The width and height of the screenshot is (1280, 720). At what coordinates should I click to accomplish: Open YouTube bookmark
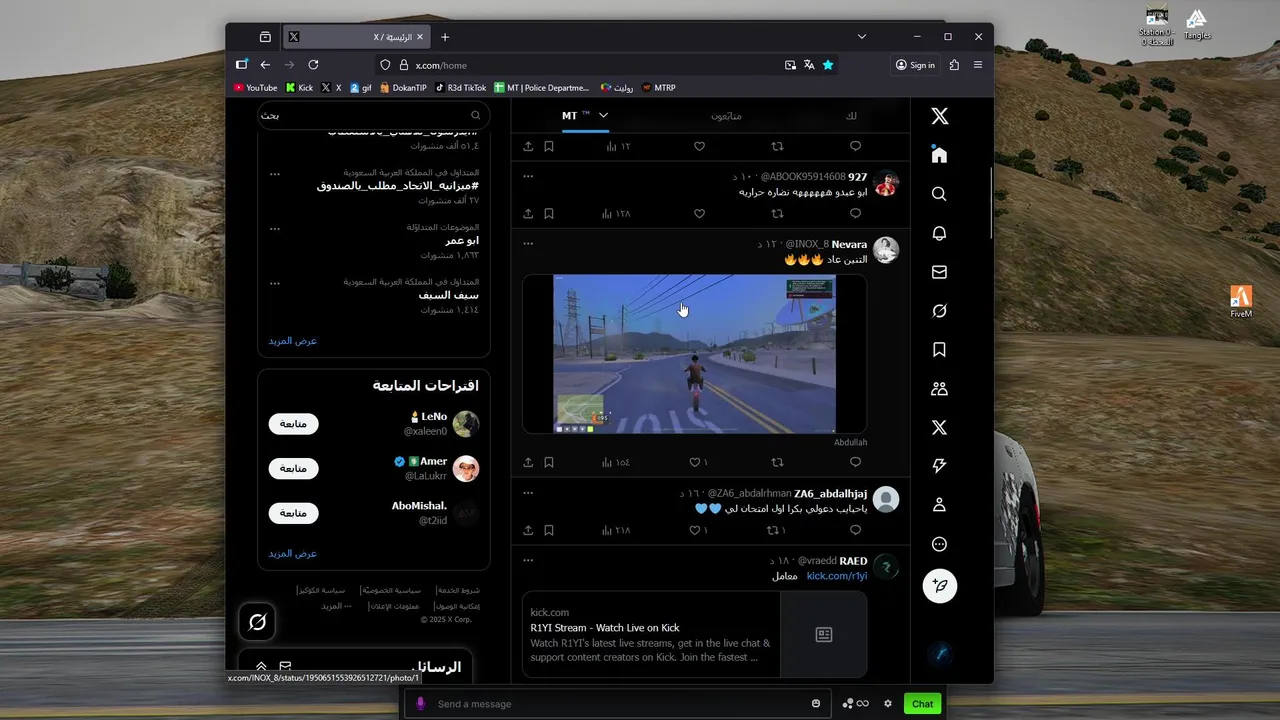click(x=255, y=88)
